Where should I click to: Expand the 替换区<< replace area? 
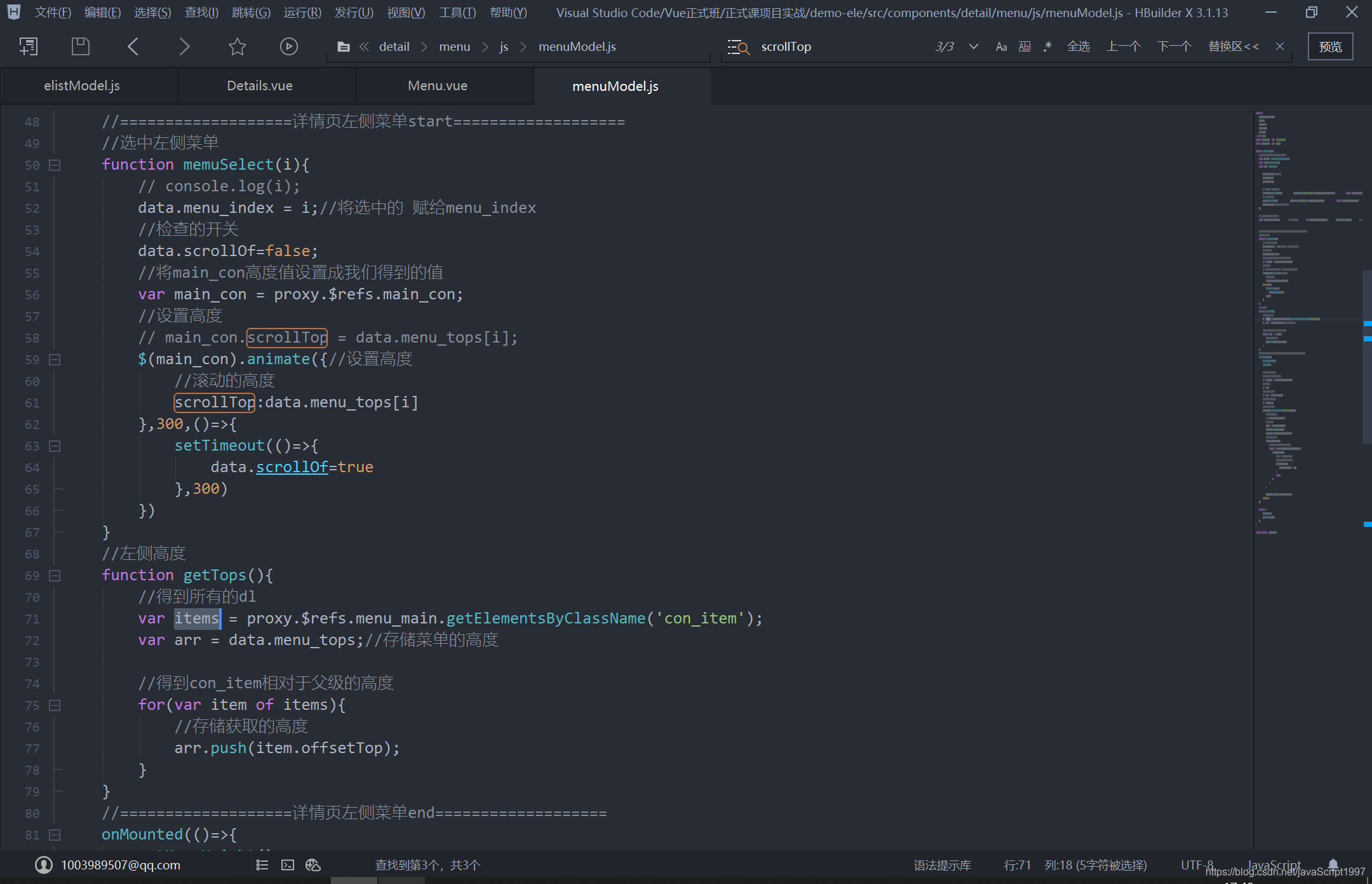tap(1233, 46)
